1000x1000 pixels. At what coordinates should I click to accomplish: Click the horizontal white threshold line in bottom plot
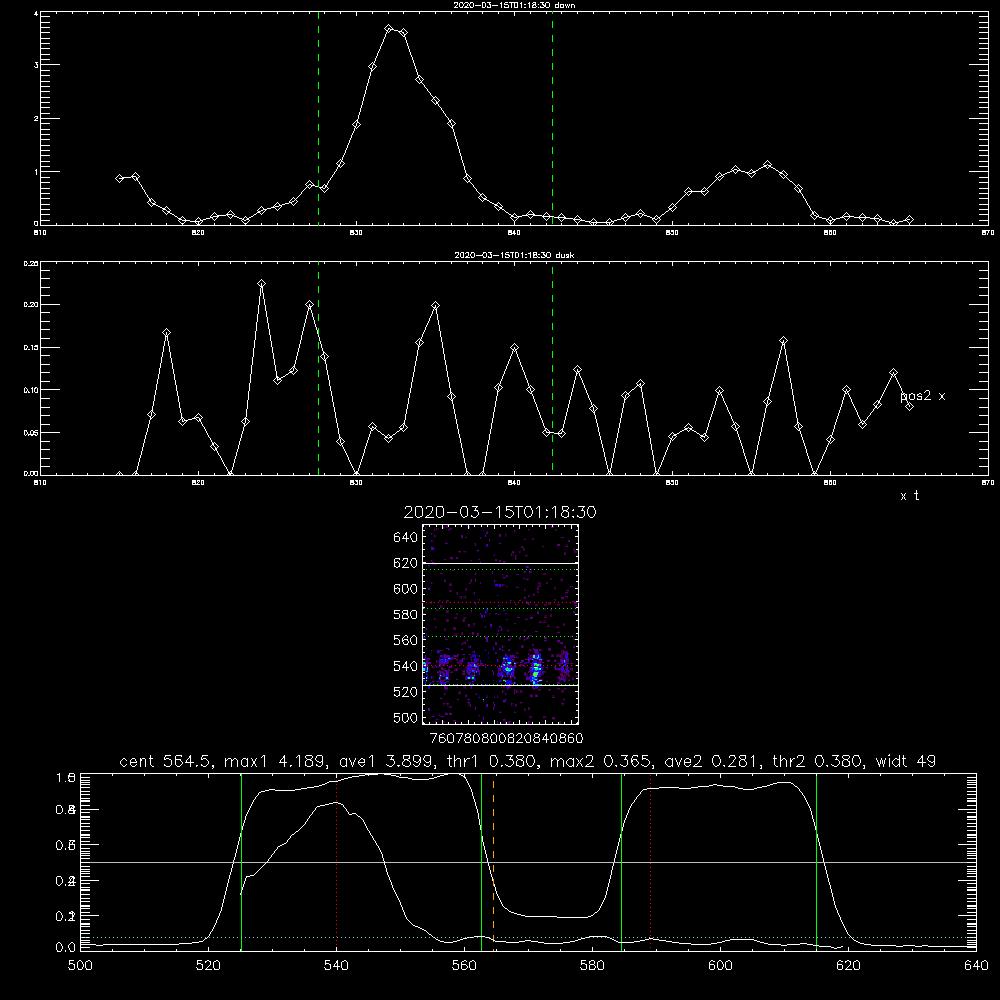click(528, 862)
